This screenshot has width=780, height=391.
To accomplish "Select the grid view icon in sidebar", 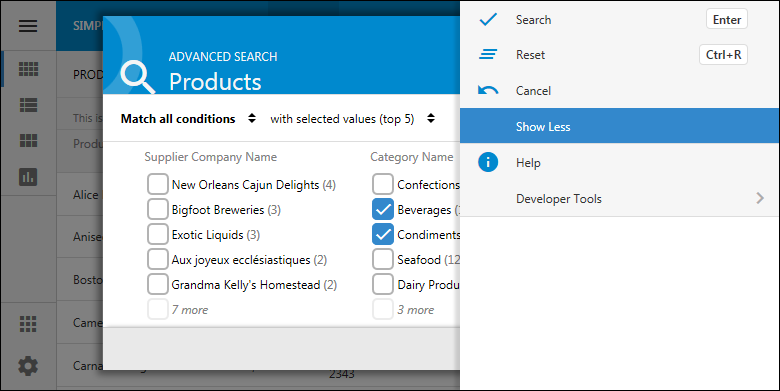I will [28, 69].
